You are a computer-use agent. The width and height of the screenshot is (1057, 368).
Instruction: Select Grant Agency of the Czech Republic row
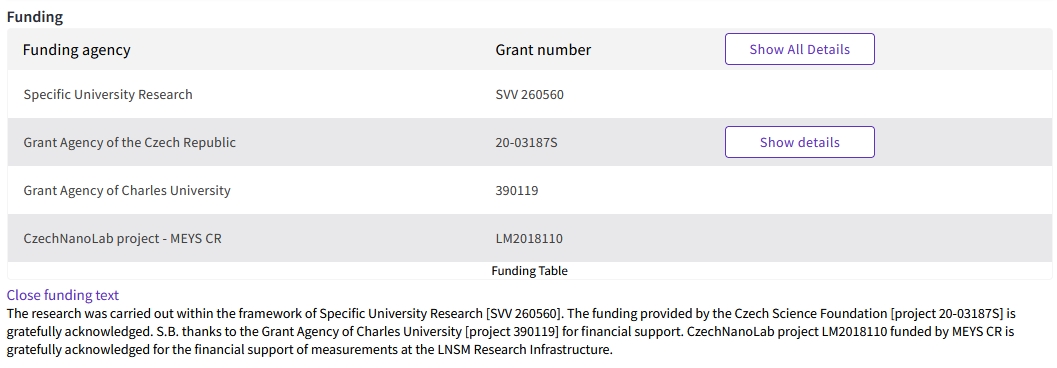[x=529, y=142]
